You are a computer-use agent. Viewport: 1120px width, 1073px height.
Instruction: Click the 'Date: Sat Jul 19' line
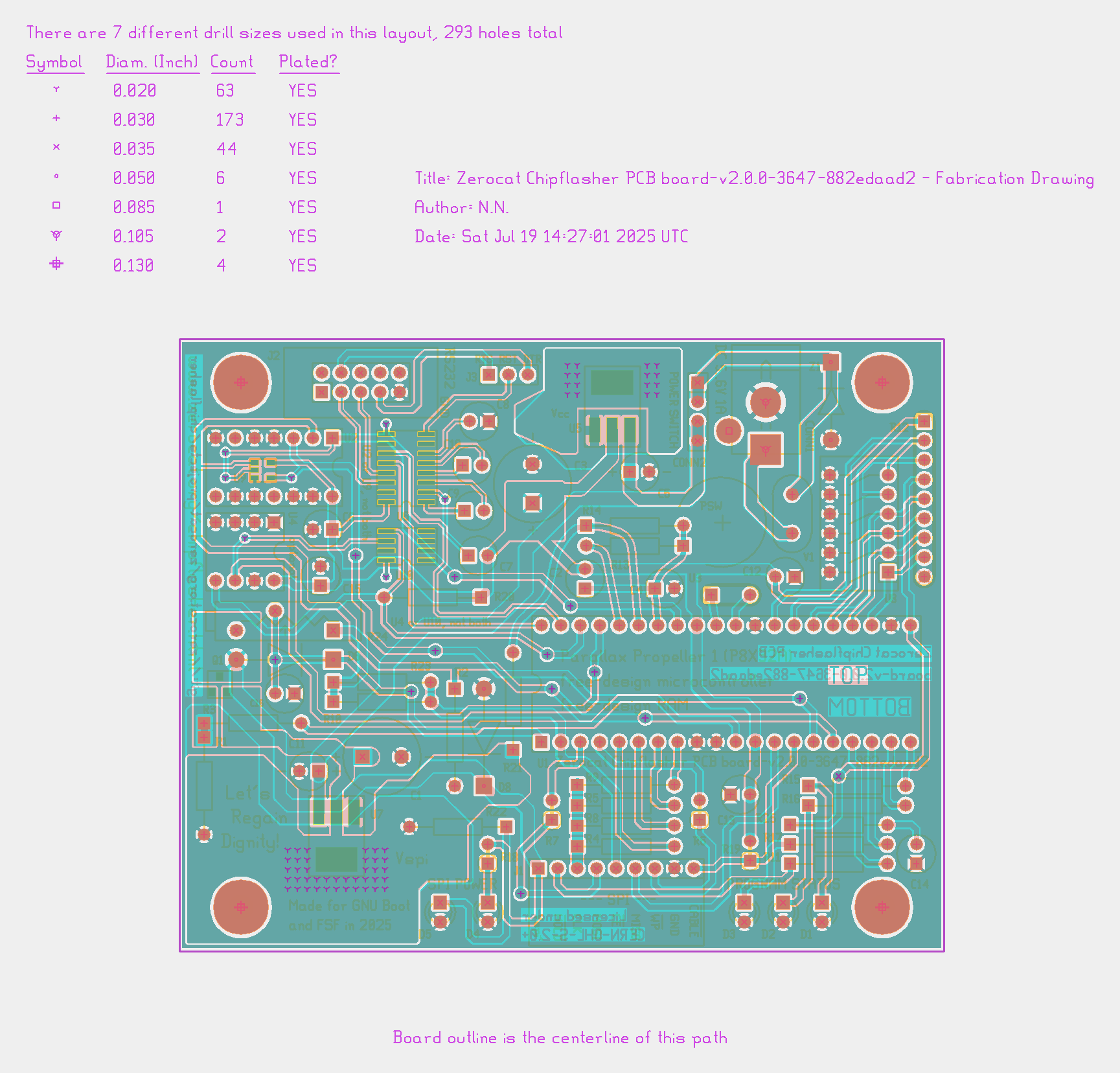(551, 237)
